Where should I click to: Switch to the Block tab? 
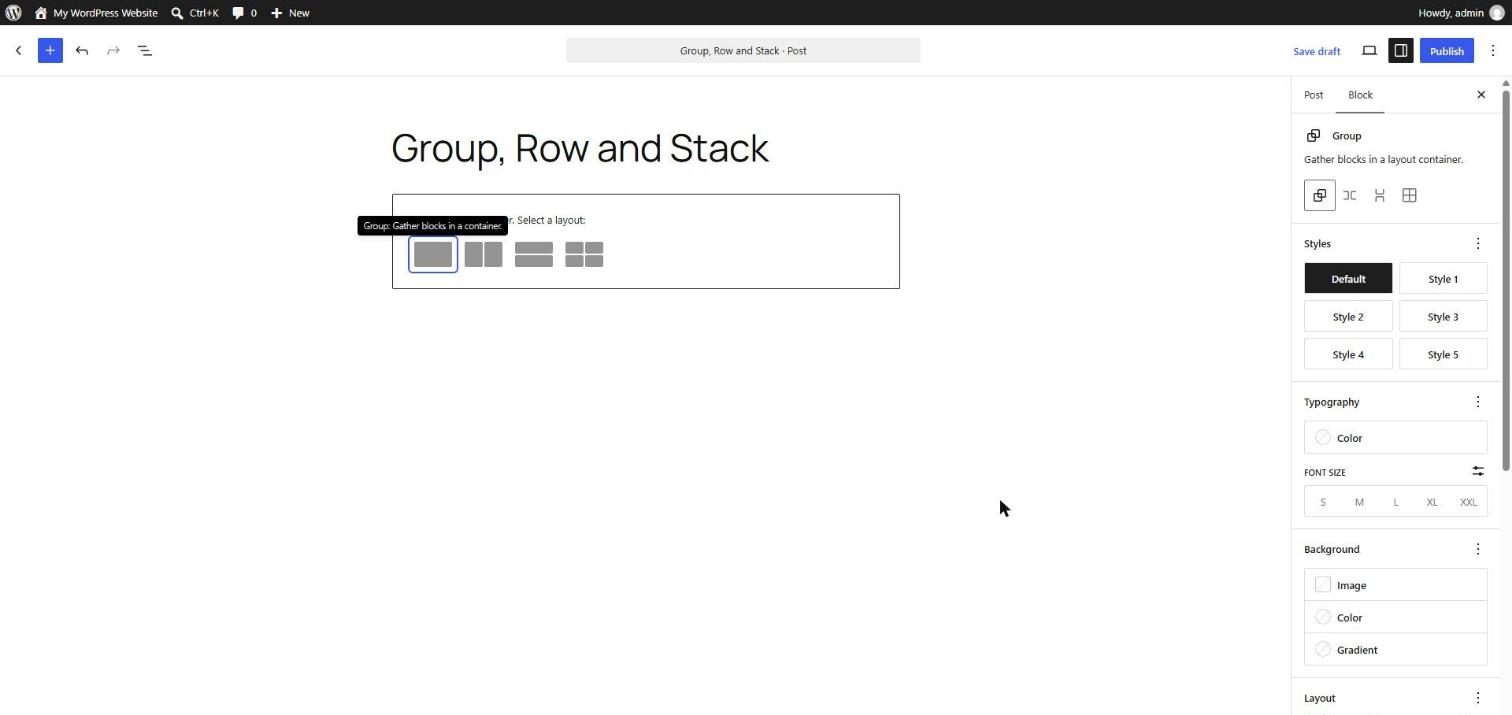coord(1360,95)
